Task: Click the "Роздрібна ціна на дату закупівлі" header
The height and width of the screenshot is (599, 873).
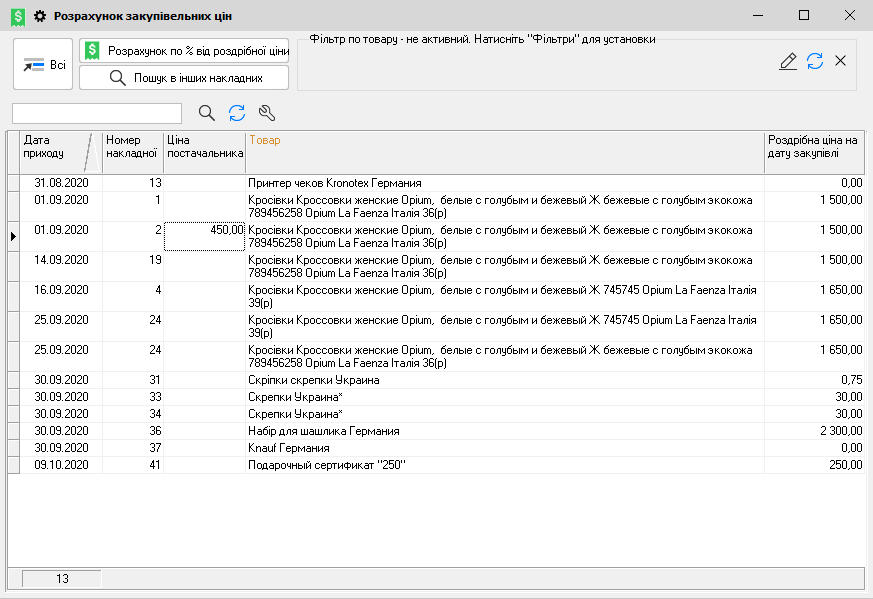Action: coord(812,147)
